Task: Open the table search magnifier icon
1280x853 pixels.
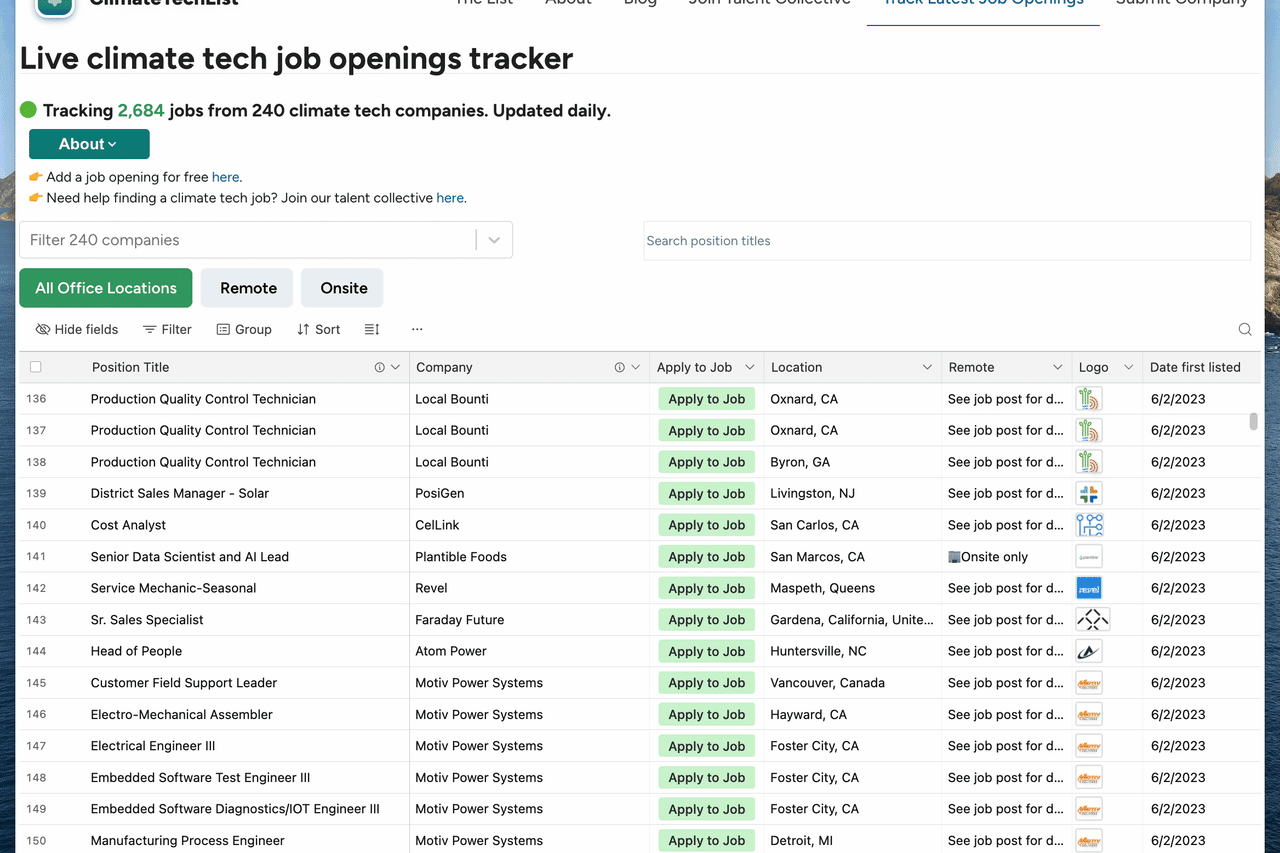Action: click(1245, 329)
